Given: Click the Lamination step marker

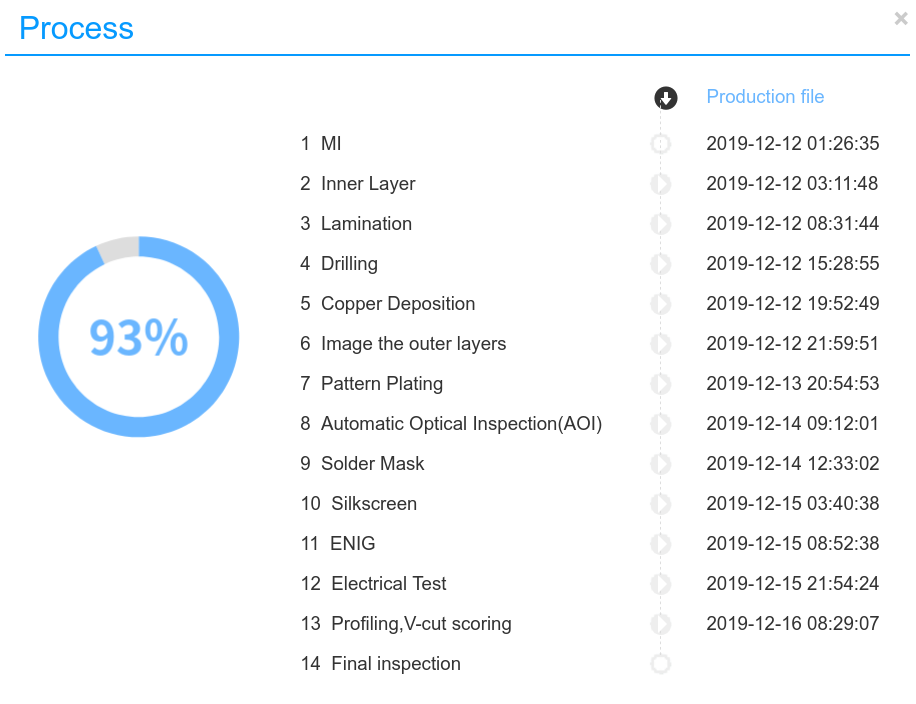Looking at the screenshot, I should pos(661,224).
